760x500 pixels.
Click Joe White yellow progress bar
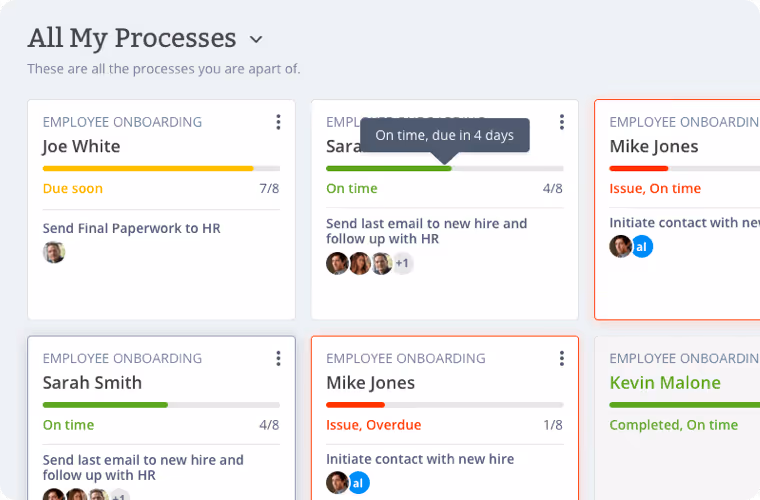click(161, 169)
